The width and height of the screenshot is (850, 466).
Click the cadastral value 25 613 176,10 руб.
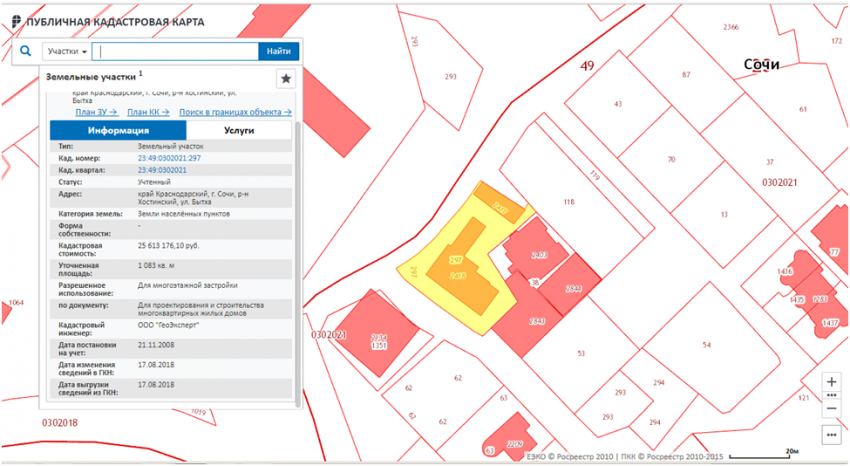pos(169,246)
